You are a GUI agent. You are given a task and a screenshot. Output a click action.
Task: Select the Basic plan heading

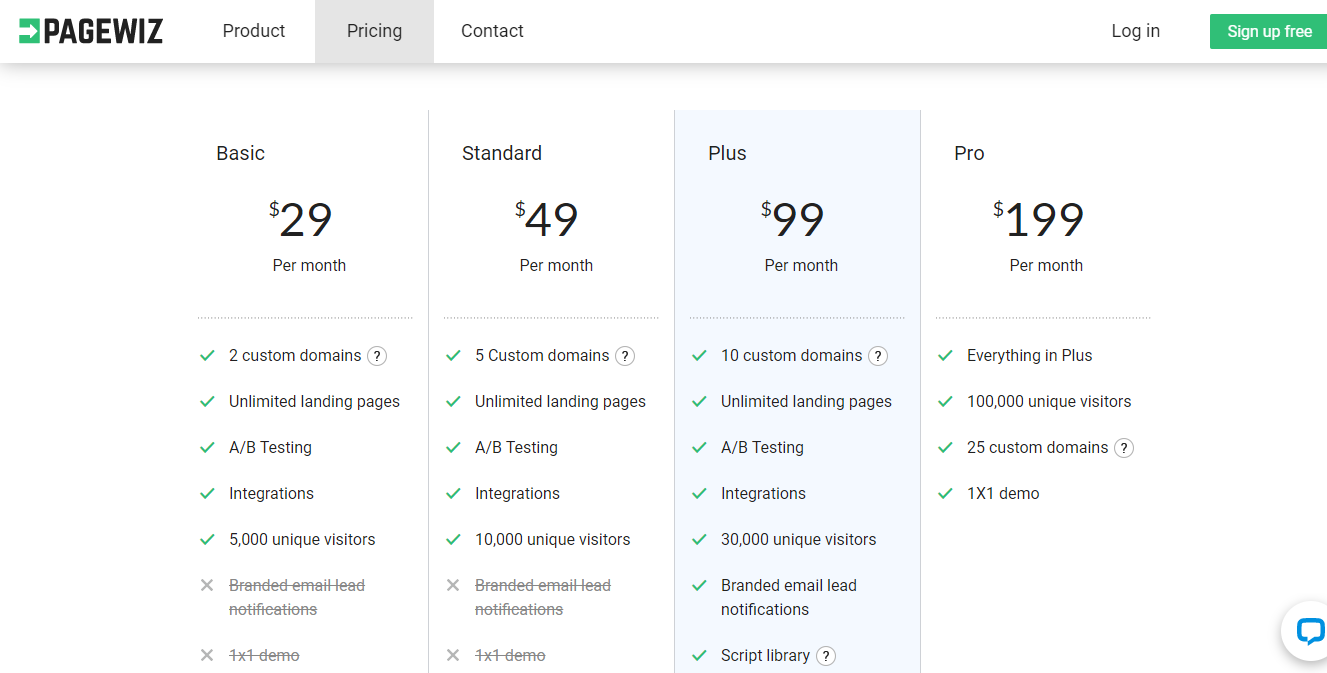point(241,153)
